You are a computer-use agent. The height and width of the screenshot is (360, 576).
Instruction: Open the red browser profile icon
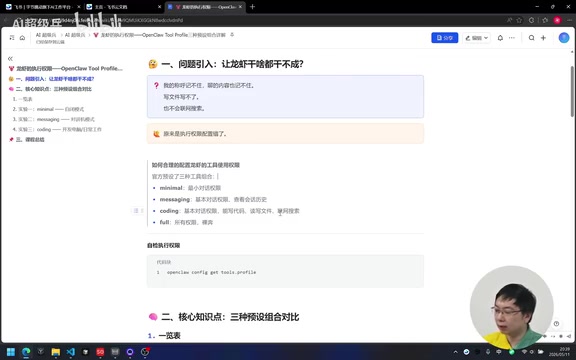point(557,20)
